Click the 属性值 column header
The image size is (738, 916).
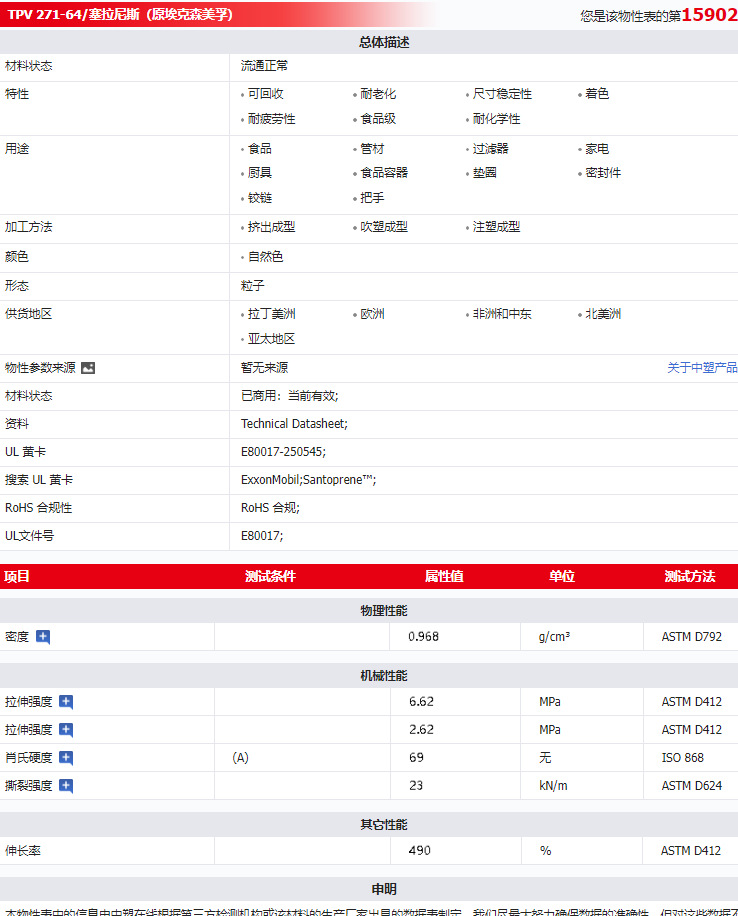tap(444, 577)
